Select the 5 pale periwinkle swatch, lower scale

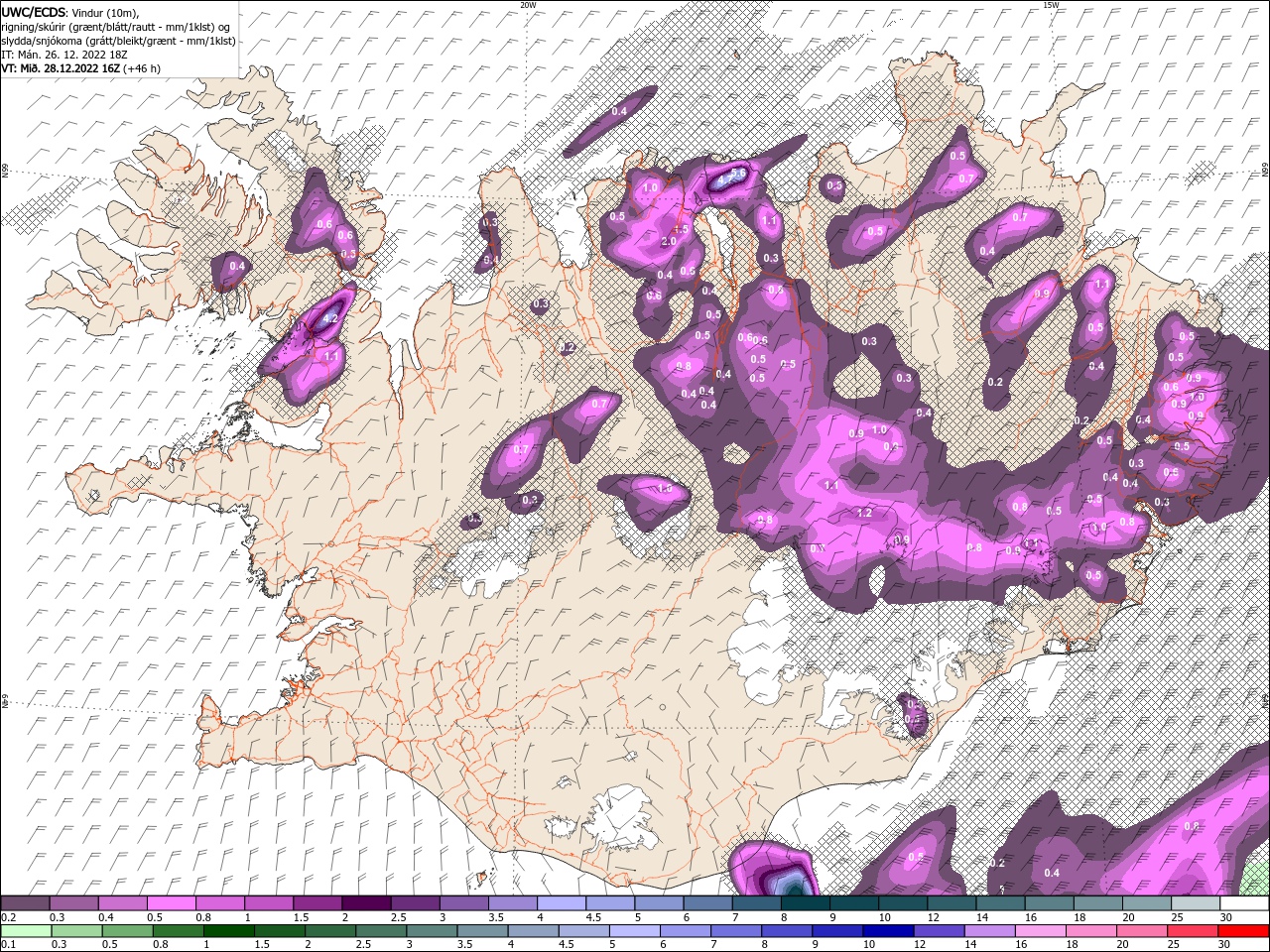tap(635, 931)
